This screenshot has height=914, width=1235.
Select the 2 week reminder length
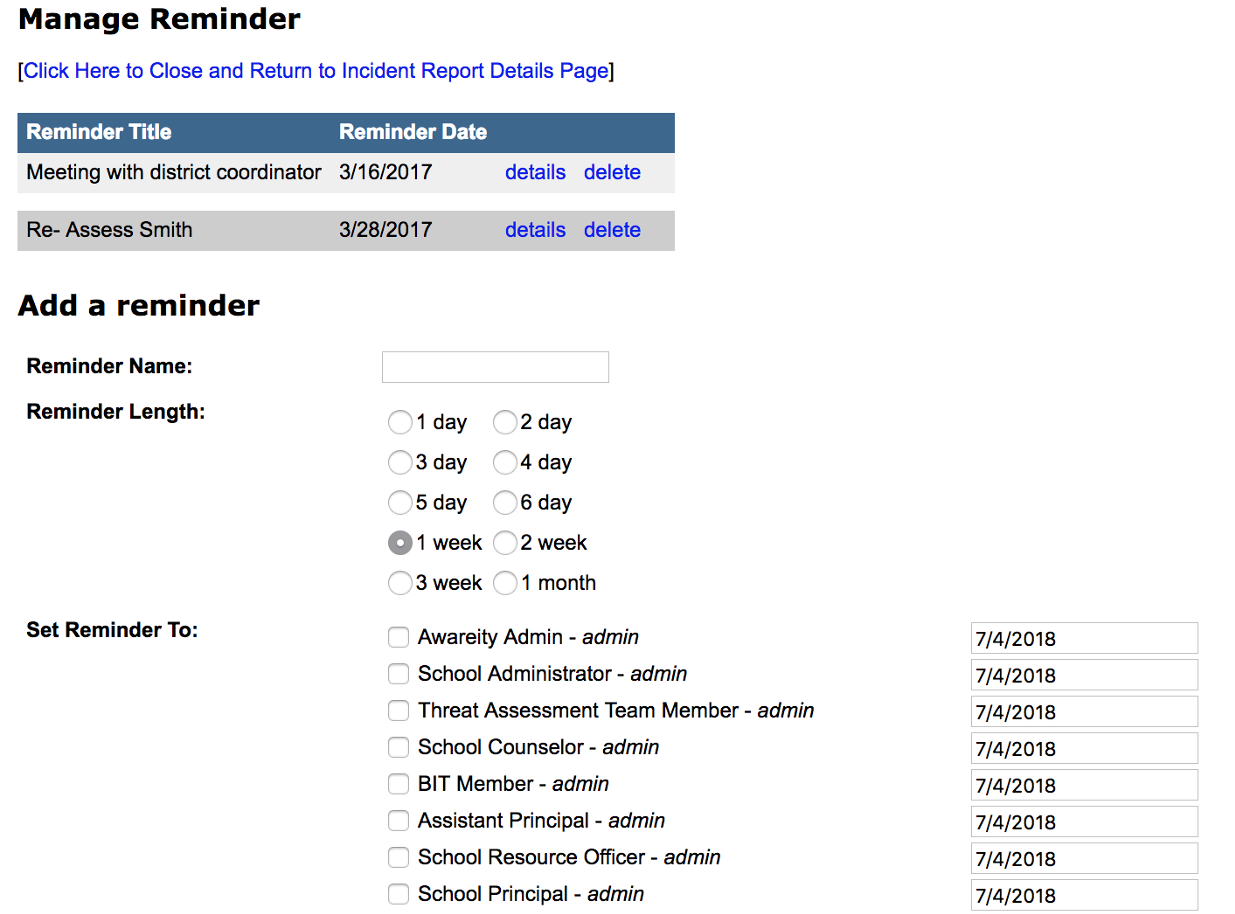505,543
